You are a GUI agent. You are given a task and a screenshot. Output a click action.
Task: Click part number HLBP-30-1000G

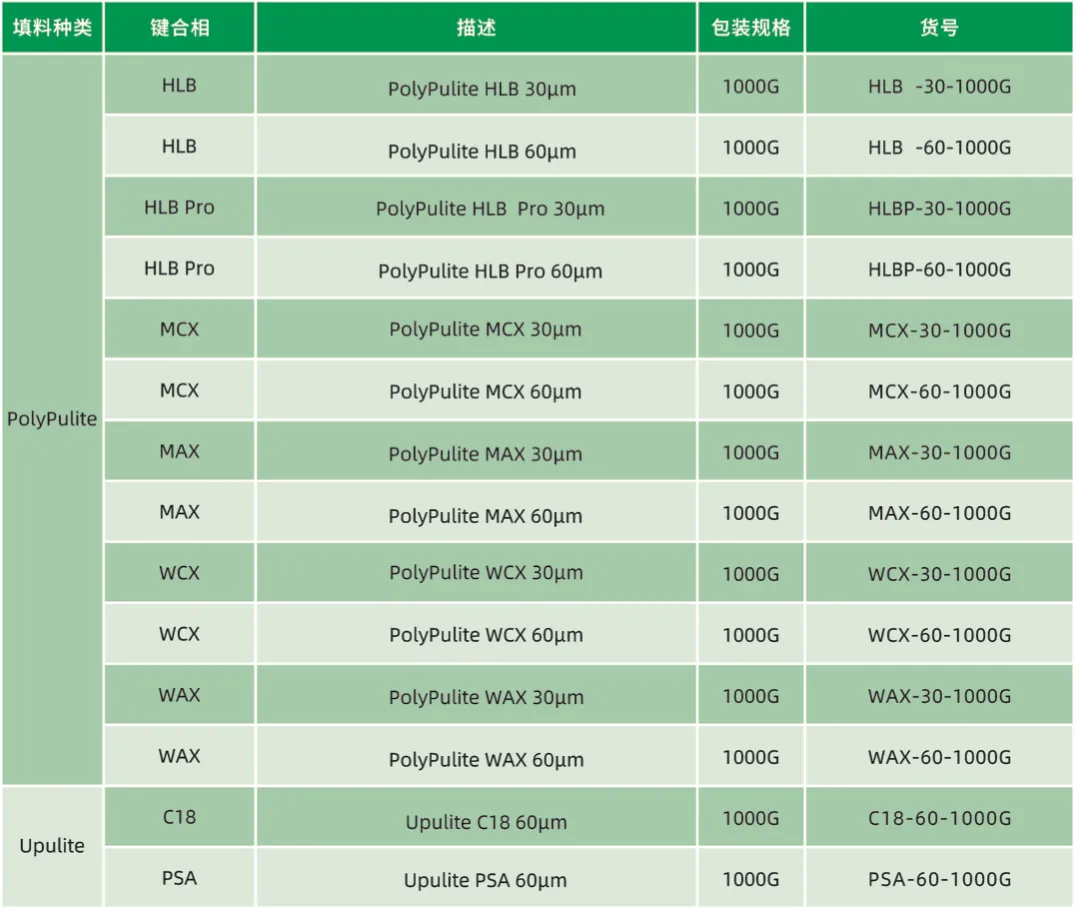[x=939, y=208]
